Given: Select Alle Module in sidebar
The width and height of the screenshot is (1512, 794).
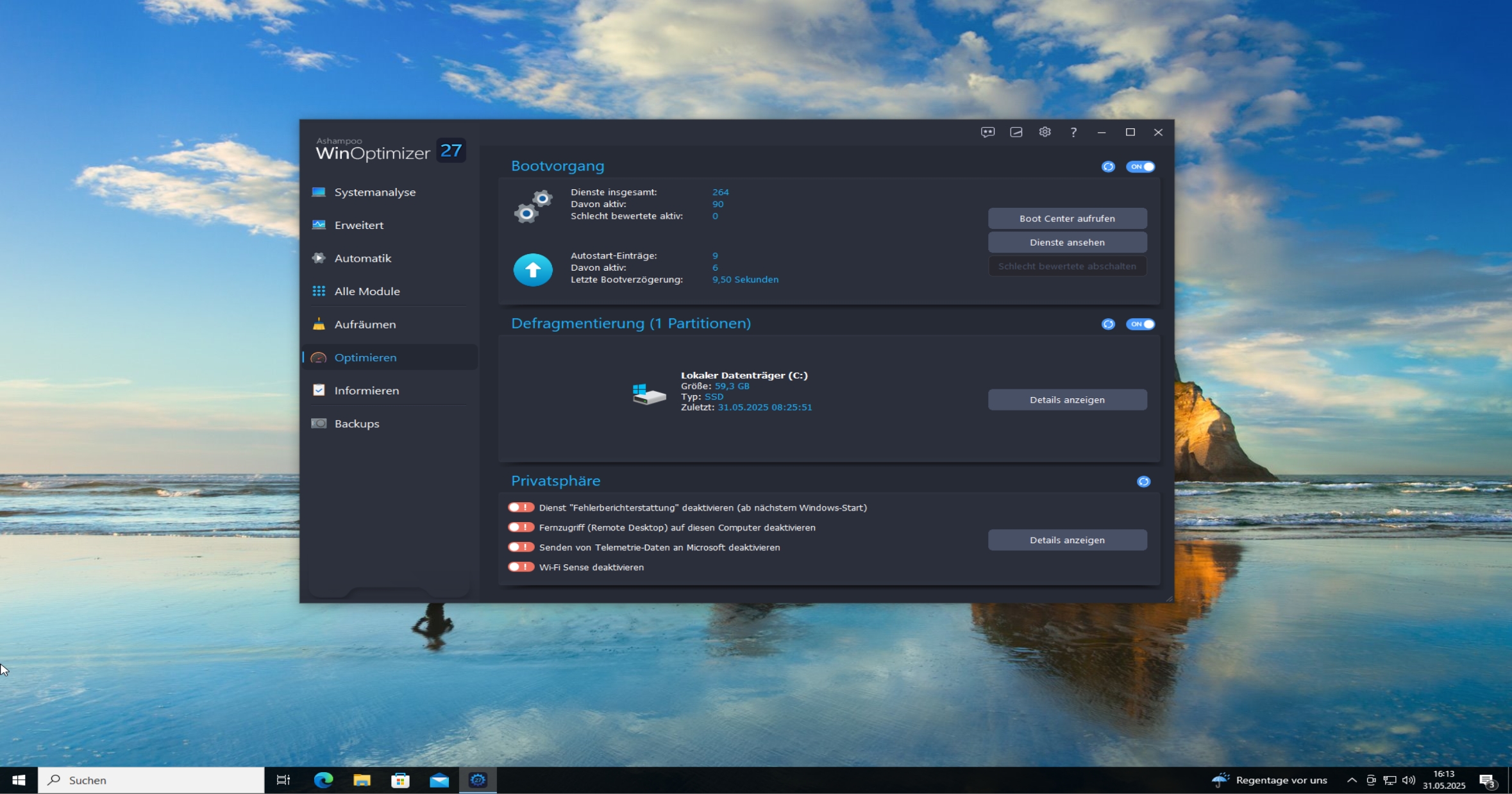Looking at the screenshot, I should point(367,291).
